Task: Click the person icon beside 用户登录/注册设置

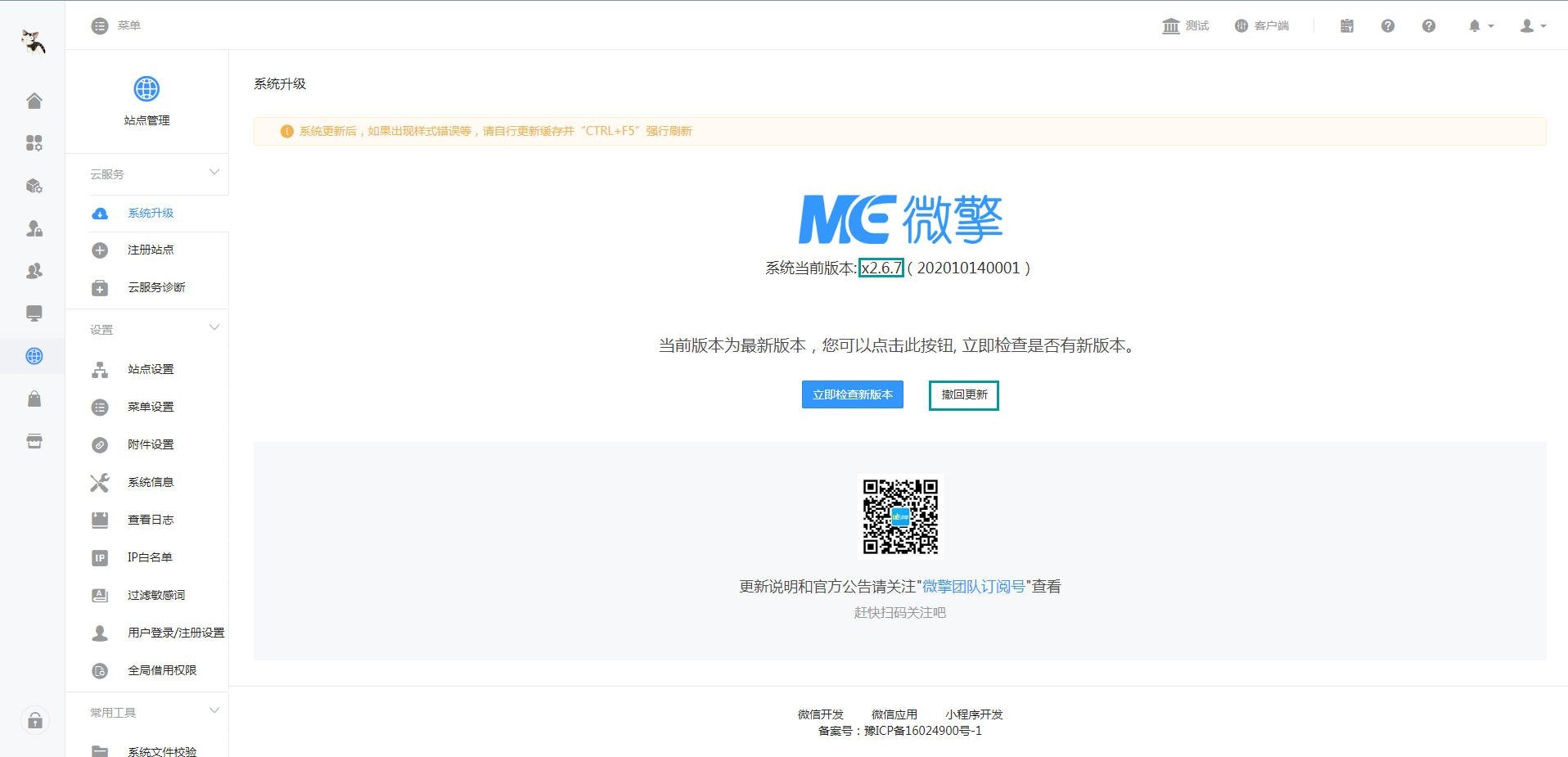Action: [x=100, y=633]
